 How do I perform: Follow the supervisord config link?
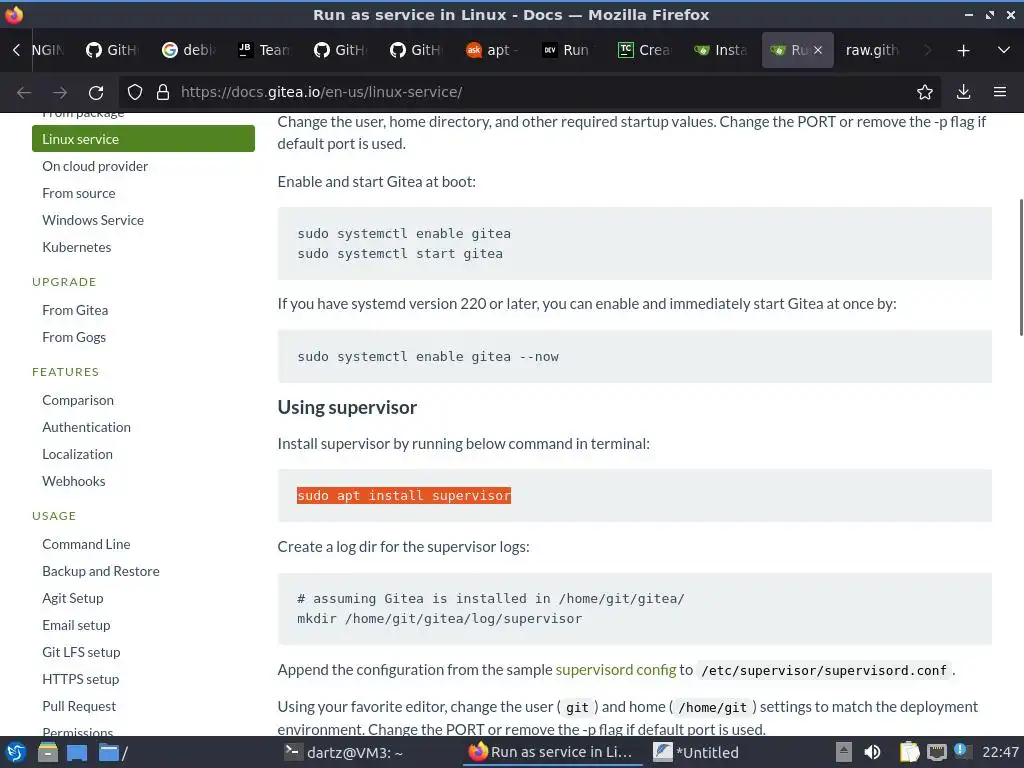pyautogui.click(x=616, y=669)
